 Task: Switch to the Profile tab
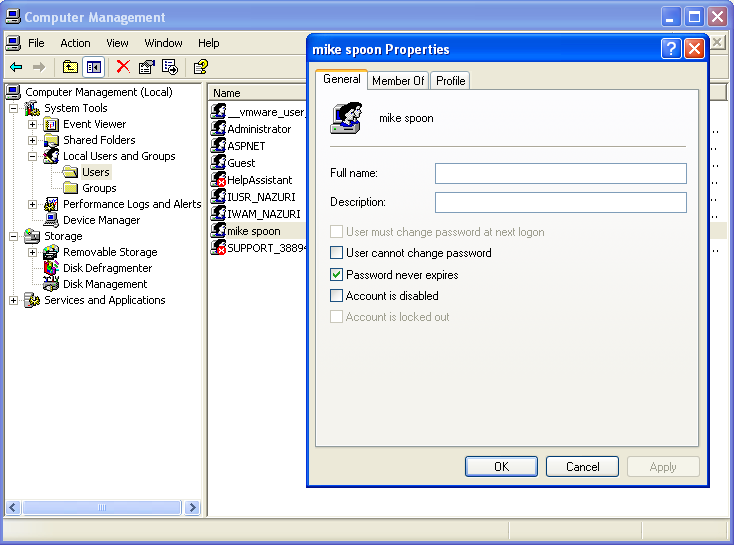(450, 81)
